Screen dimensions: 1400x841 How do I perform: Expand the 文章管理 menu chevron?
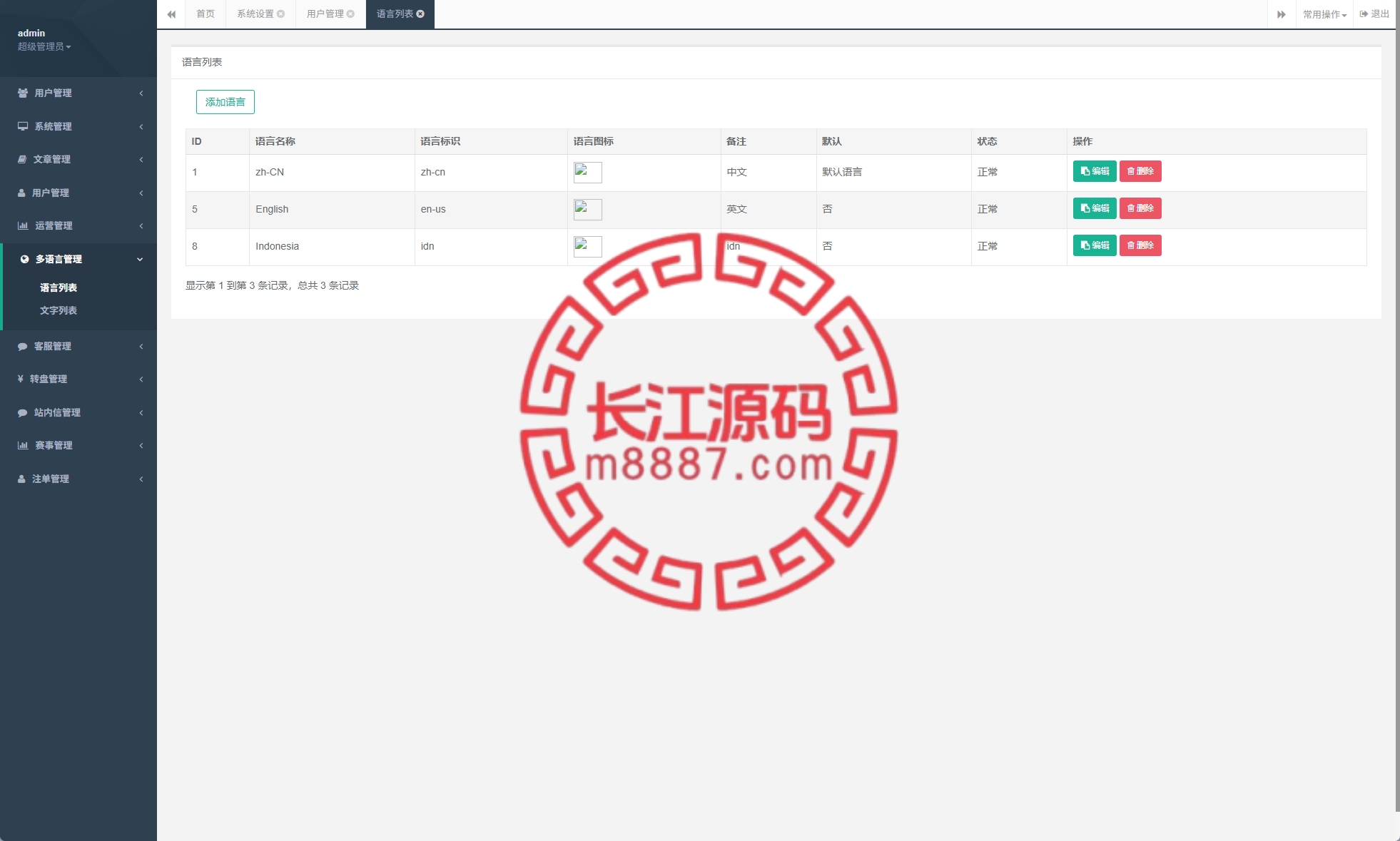pyautogui.click(x=141, y=159)
